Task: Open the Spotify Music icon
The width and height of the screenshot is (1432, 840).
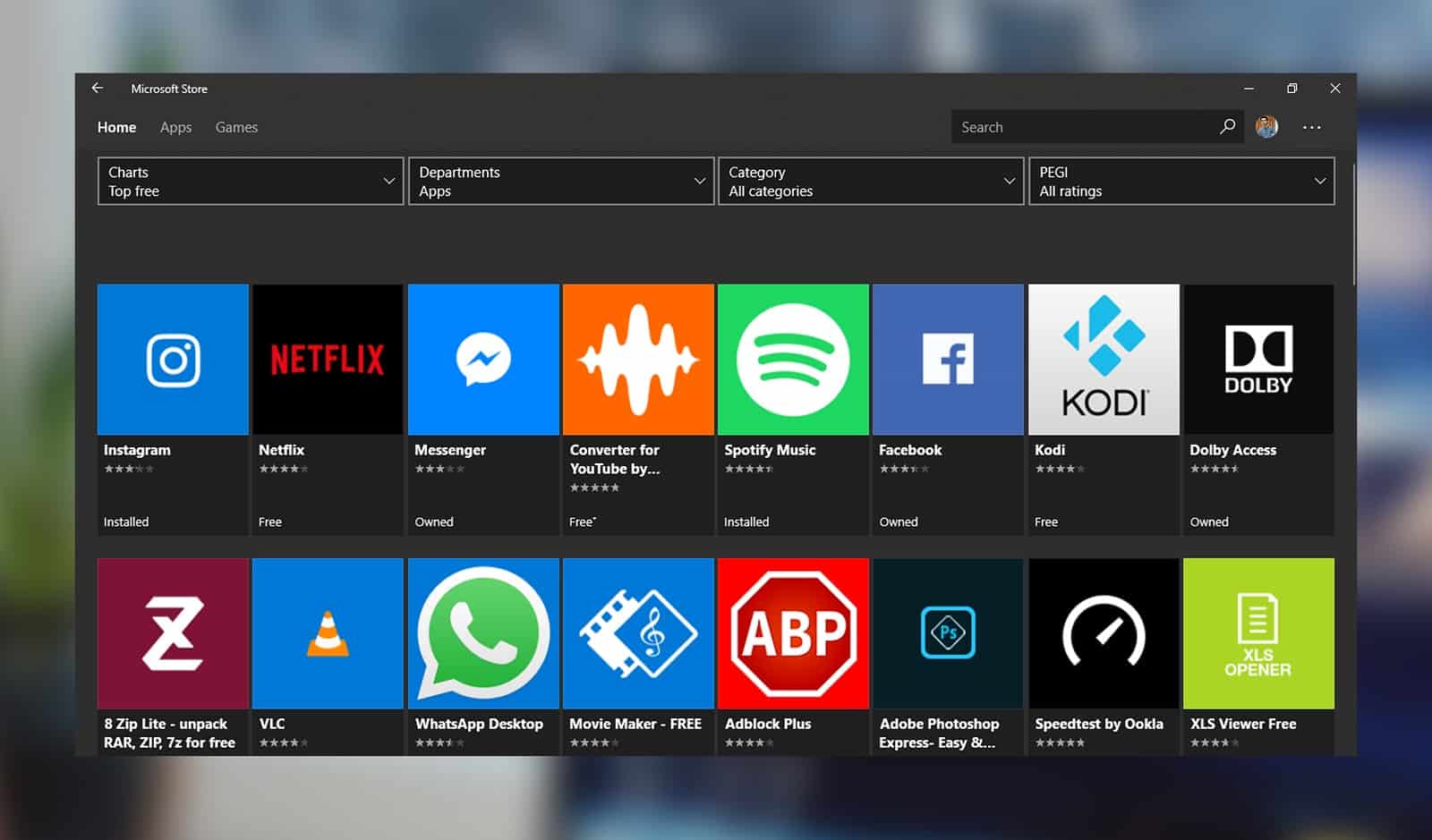Action: pos(793,360)
